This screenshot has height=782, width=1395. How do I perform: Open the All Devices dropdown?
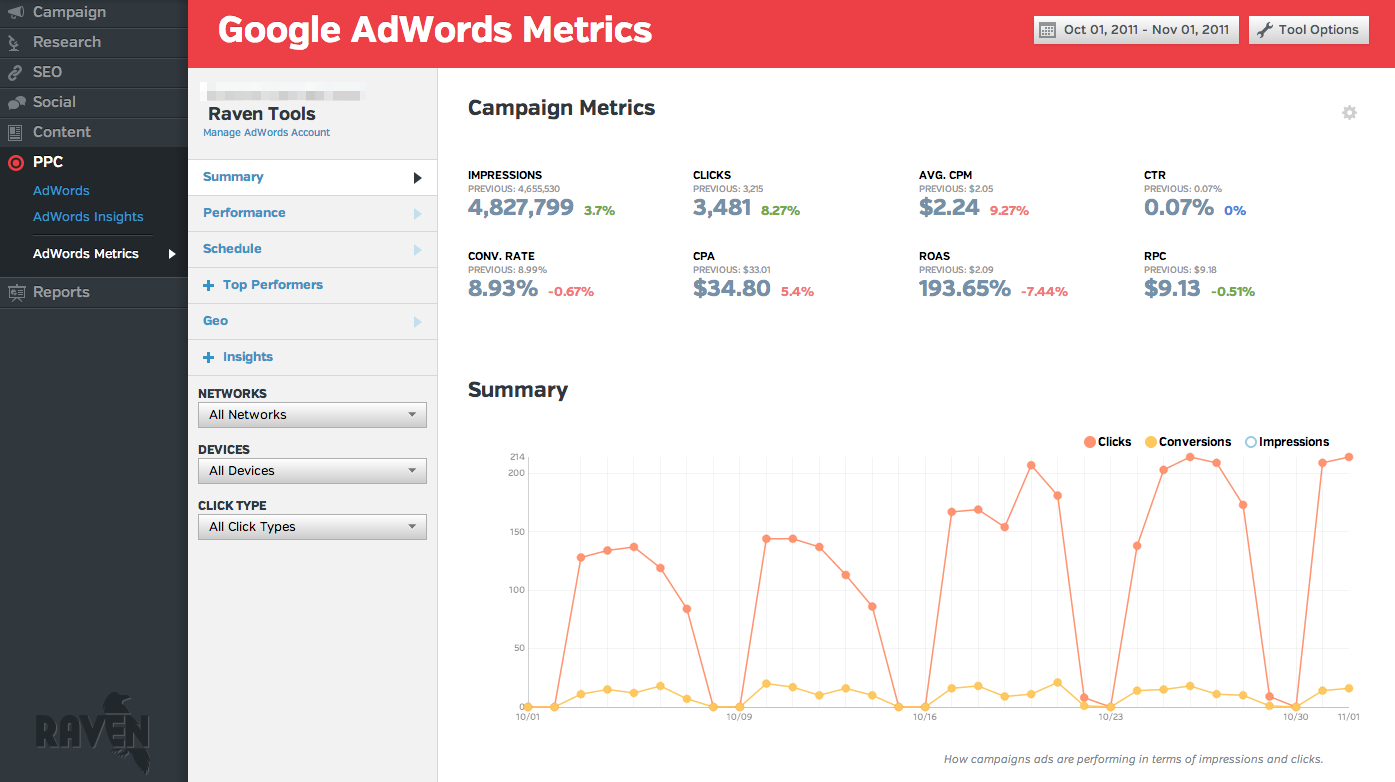pos(312,471)
